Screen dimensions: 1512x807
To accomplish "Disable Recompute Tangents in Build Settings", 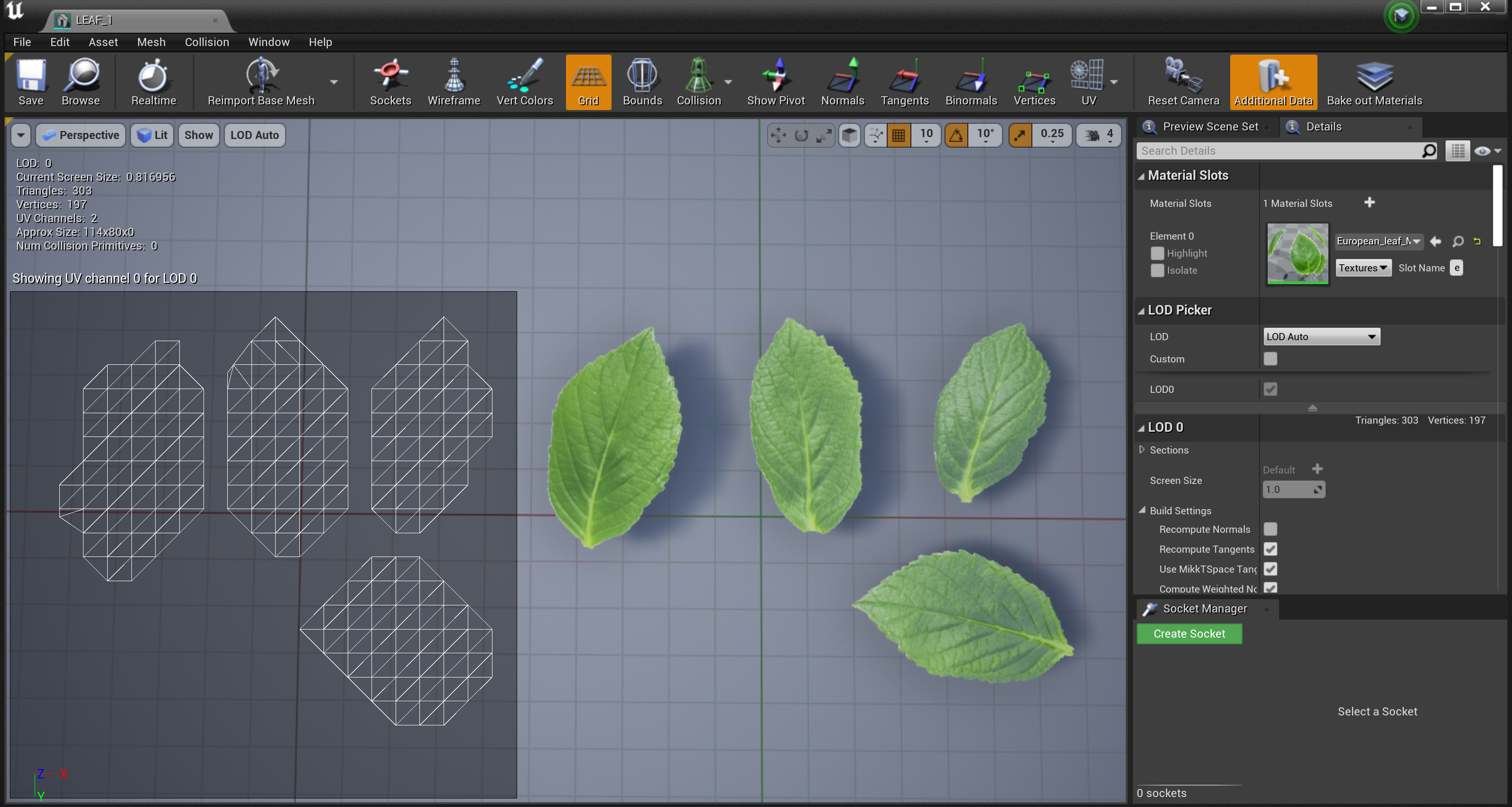I will tap(1270, 549).
